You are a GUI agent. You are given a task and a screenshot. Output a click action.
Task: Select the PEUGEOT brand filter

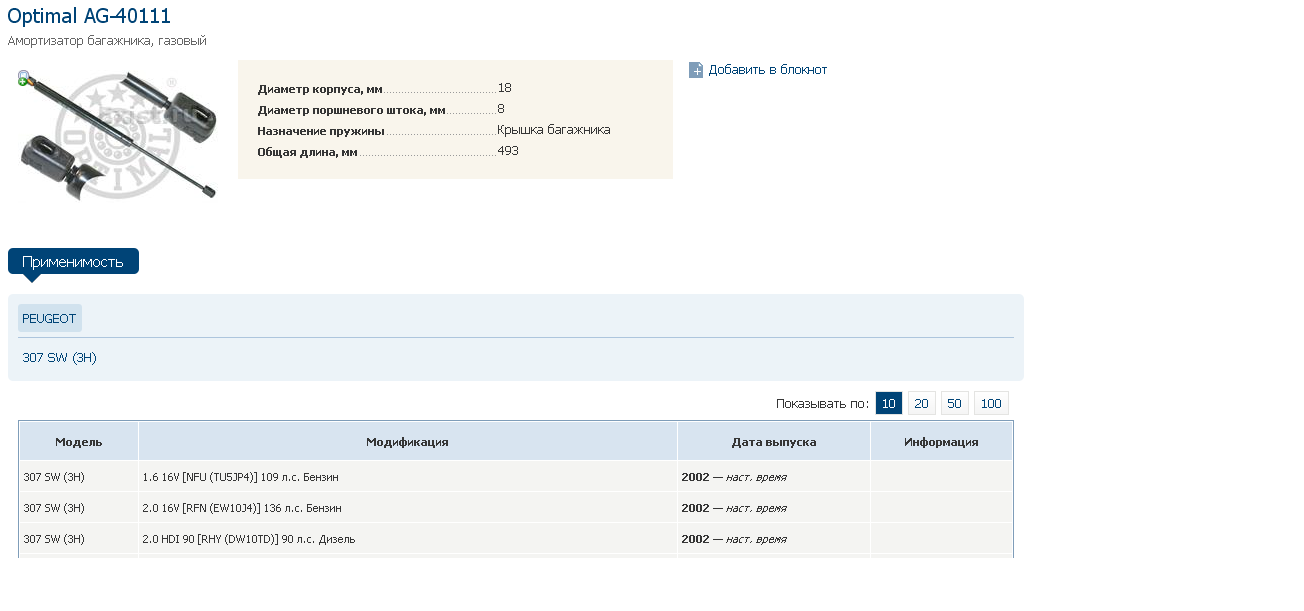[x=49, y=319]
